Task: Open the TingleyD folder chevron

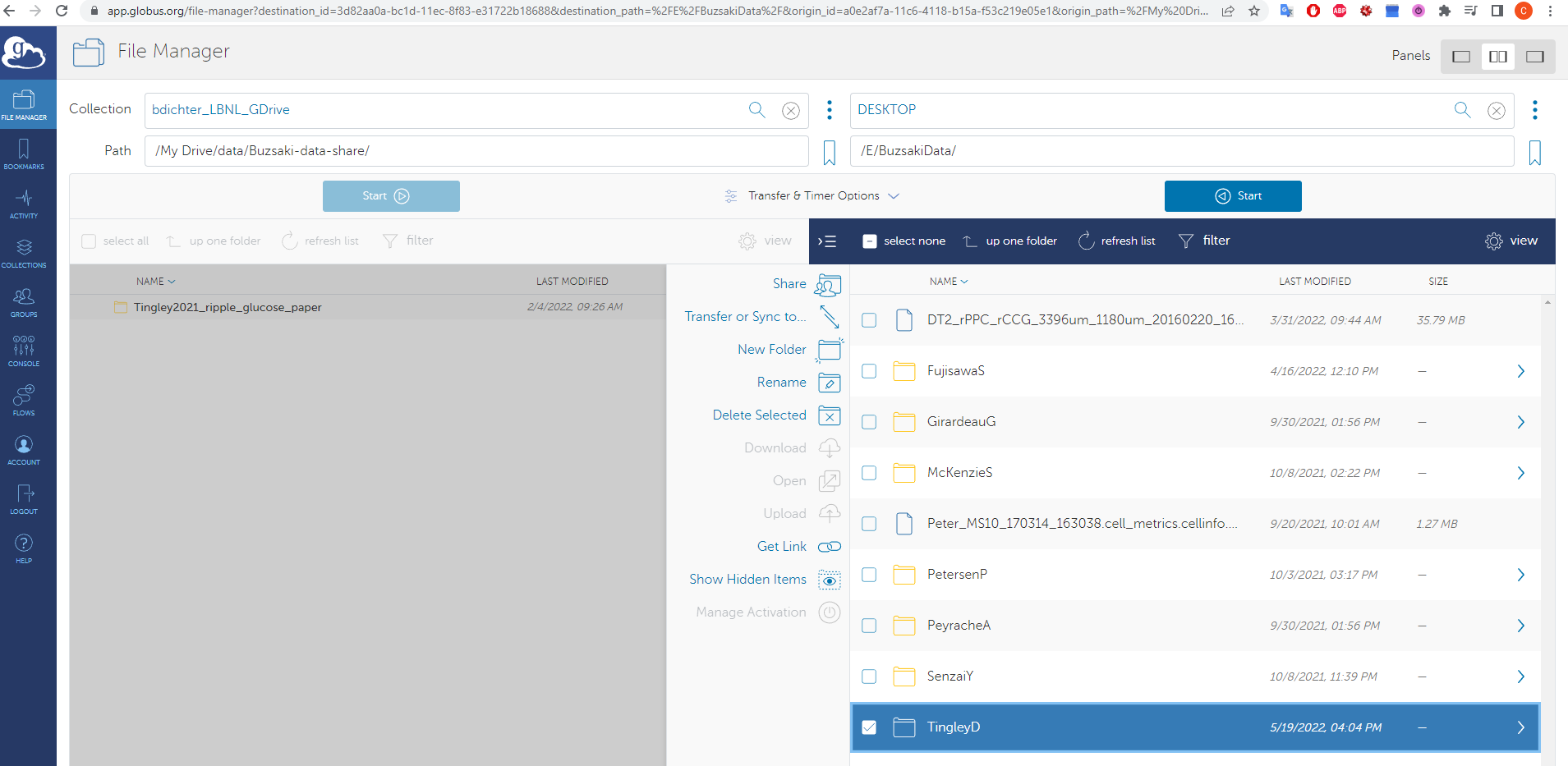Action: (1520, 727)
